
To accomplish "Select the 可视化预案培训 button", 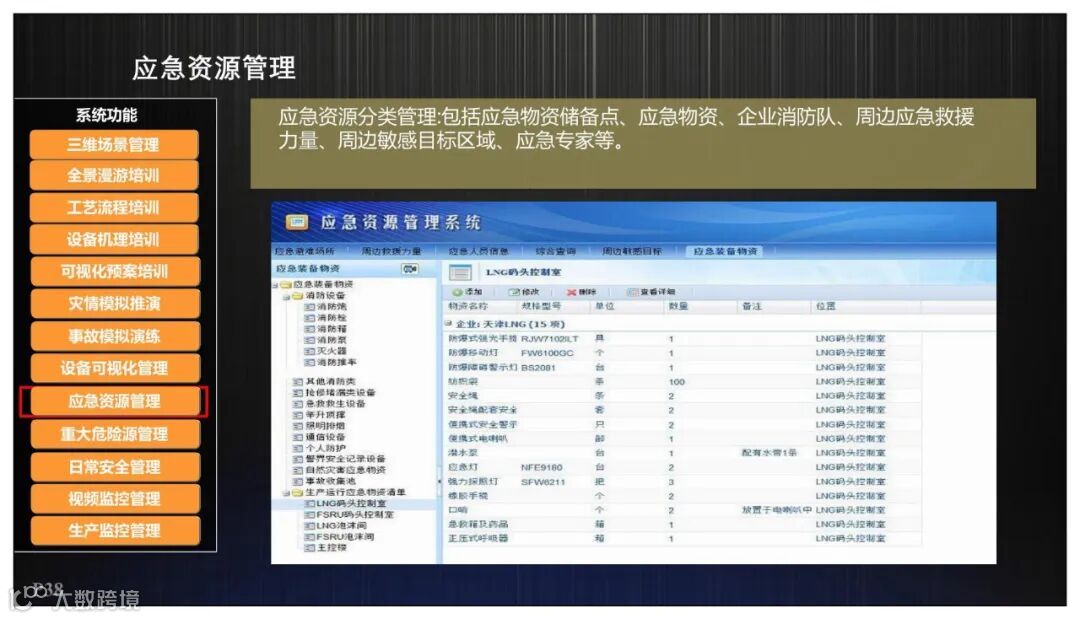I will click(x=114, y=271).
